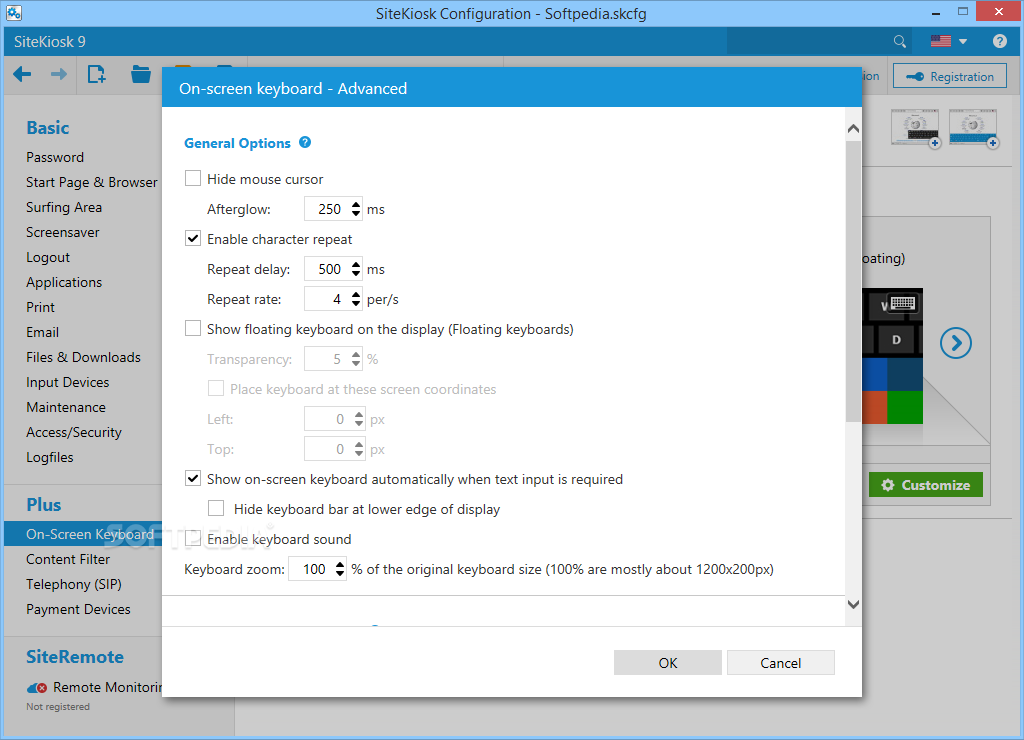Check Place keyboard at these screen coordinates
This screenshot has height=740, width=1024.
point(216,389)
